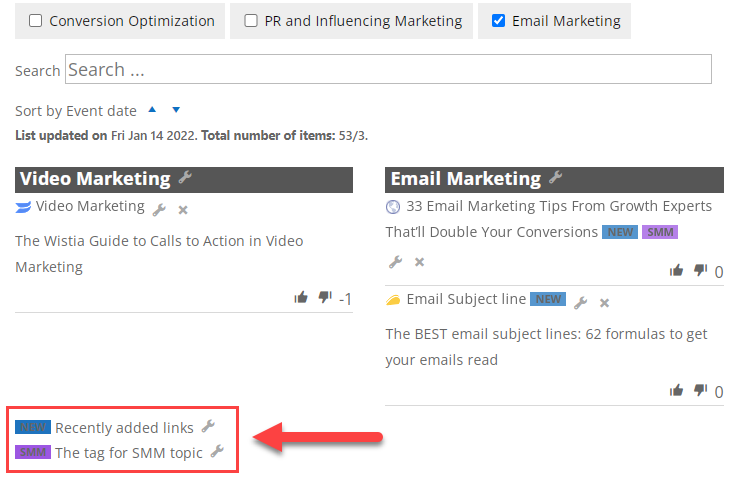Delete the Video Marketing link item
747x483 pixels.
[183, 210]
